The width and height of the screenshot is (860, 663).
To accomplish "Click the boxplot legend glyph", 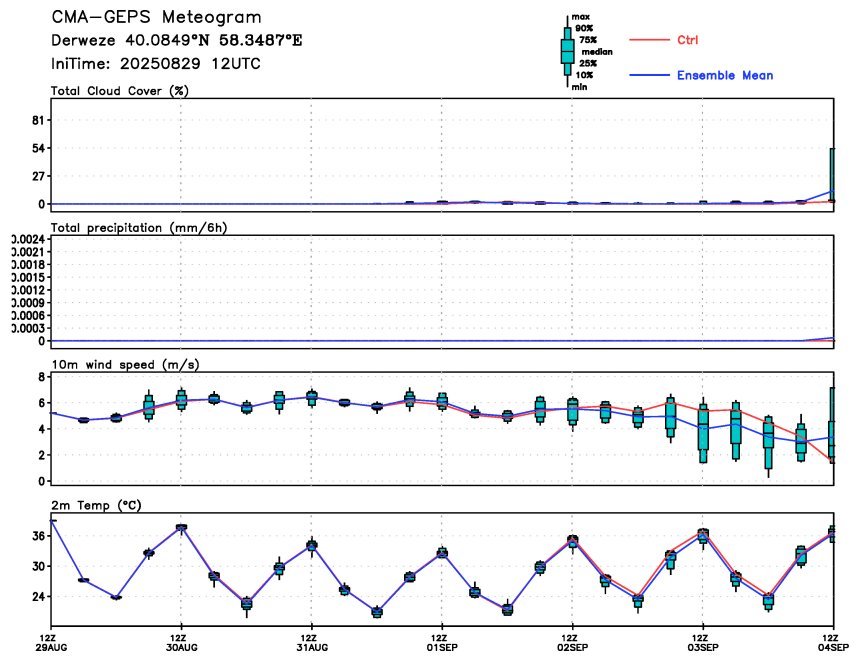I will tap(567, 52).
